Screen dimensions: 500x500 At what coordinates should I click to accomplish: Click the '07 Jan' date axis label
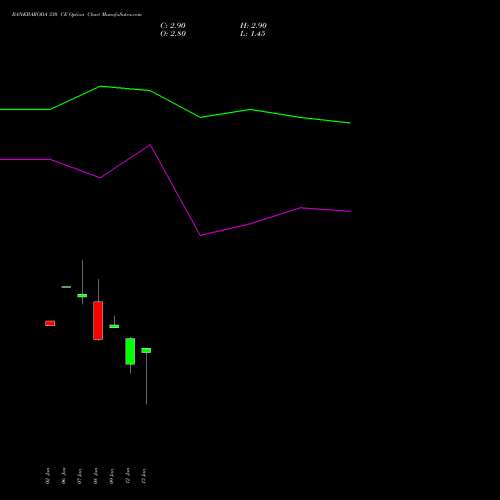79,476
